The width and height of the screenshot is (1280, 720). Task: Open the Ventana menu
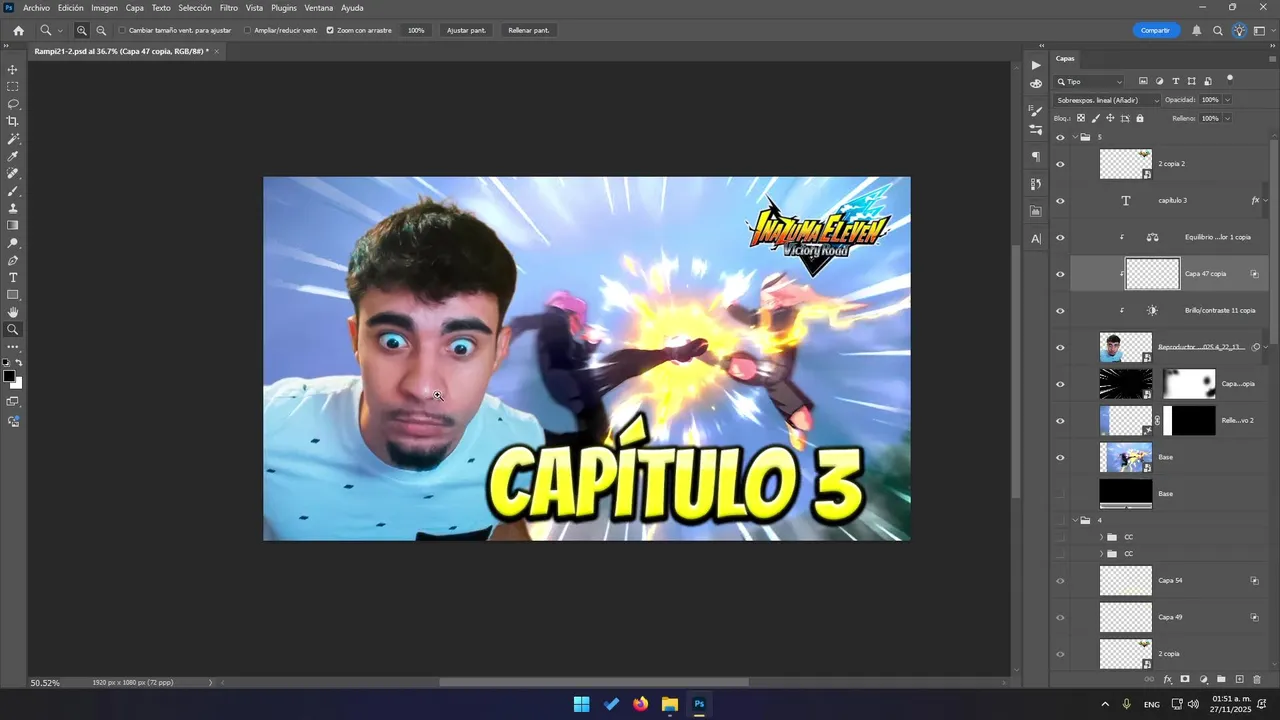[319, 8]
